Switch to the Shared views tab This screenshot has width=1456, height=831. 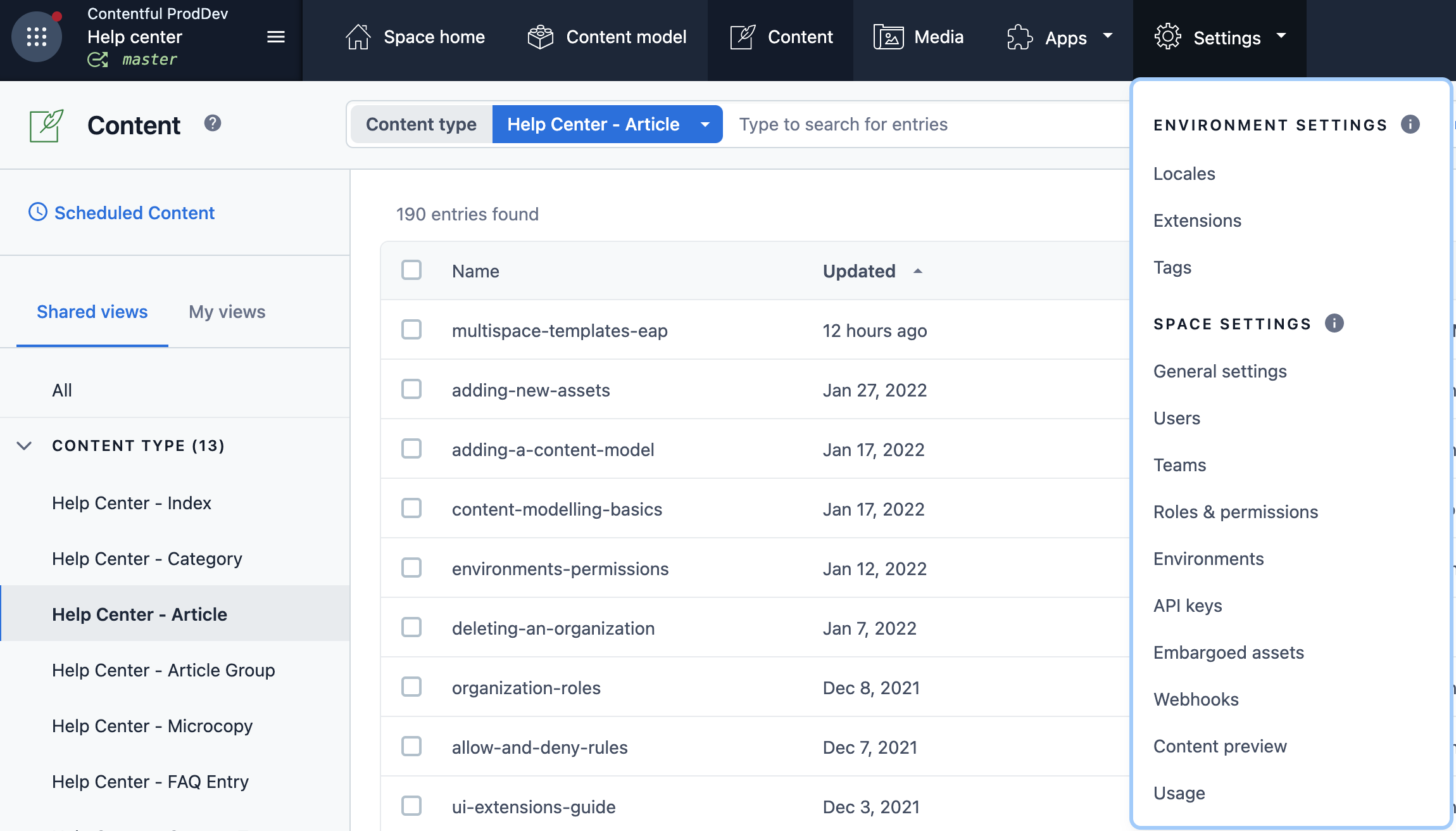coord(92,312)
